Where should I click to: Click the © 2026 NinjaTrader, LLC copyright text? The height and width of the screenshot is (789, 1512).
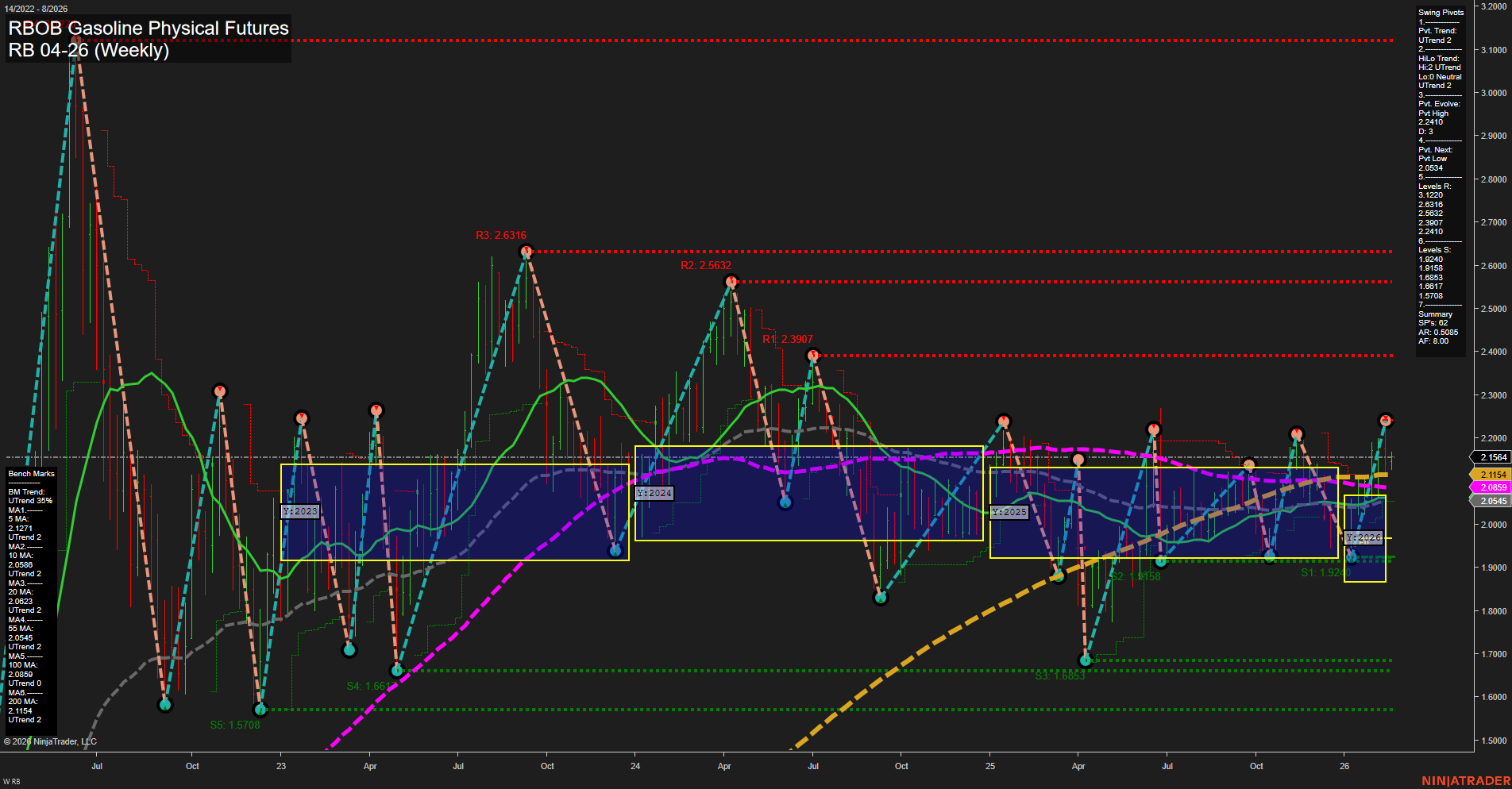49,741
